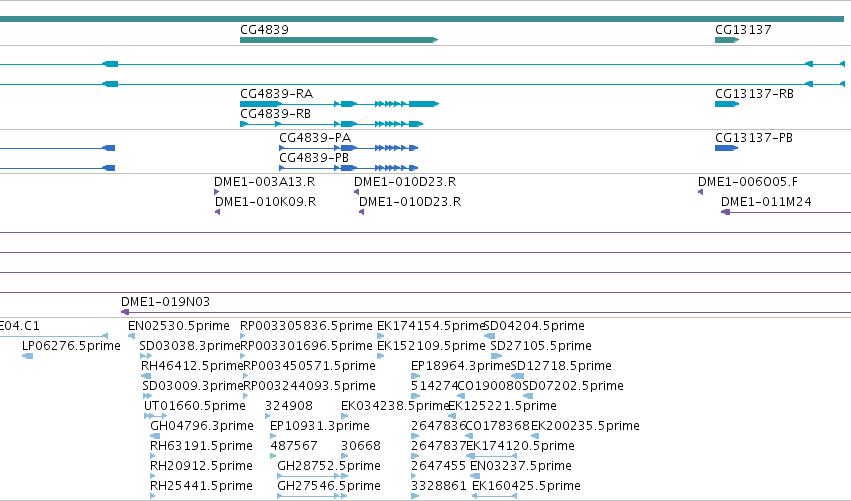851x501 pixels.
Task: Select the DME1-010K09.R arrow marker
Action: pyautogui.click(x=217, y=212)
